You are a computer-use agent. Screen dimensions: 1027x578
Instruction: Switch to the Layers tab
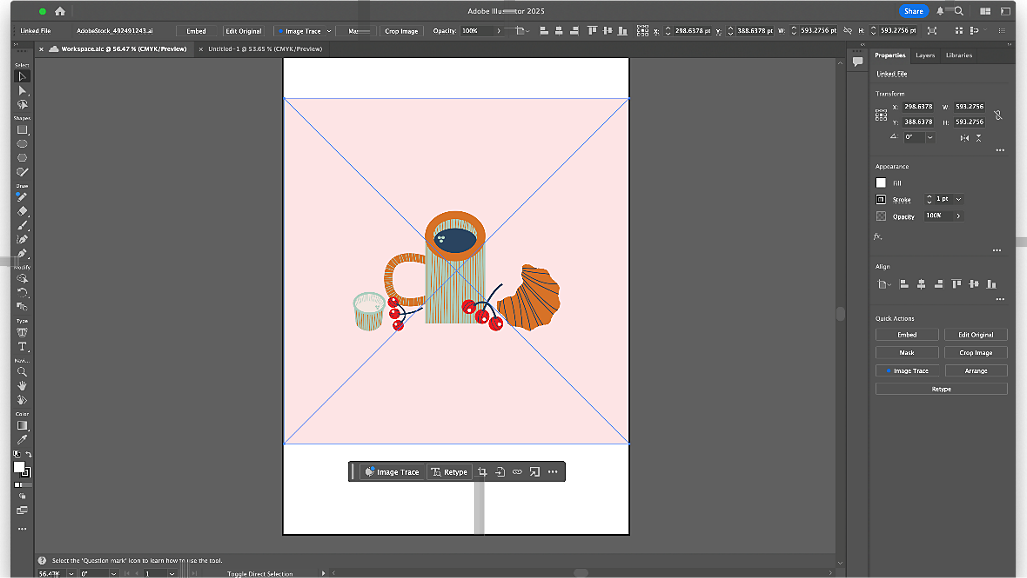pos(925,55)
